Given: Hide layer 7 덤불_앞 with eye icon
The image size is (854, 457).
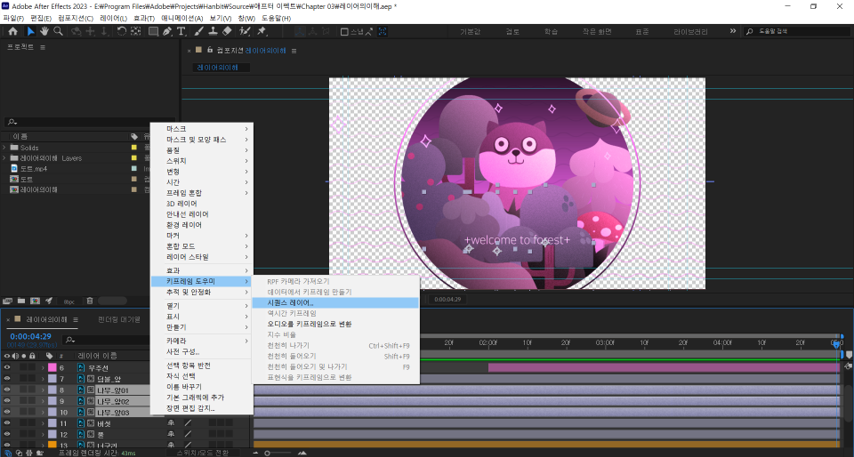Looking at the screenshot, I should pos(7,379).
